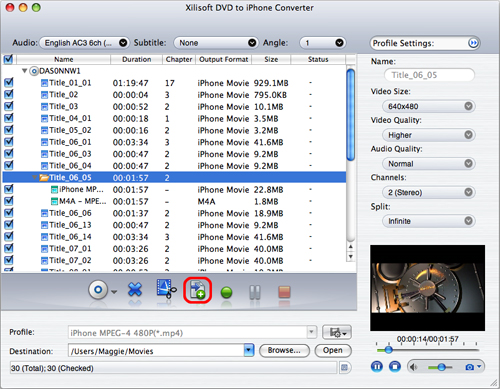Open the Video Size 640x480 dropdown

(x=429, y=106)
